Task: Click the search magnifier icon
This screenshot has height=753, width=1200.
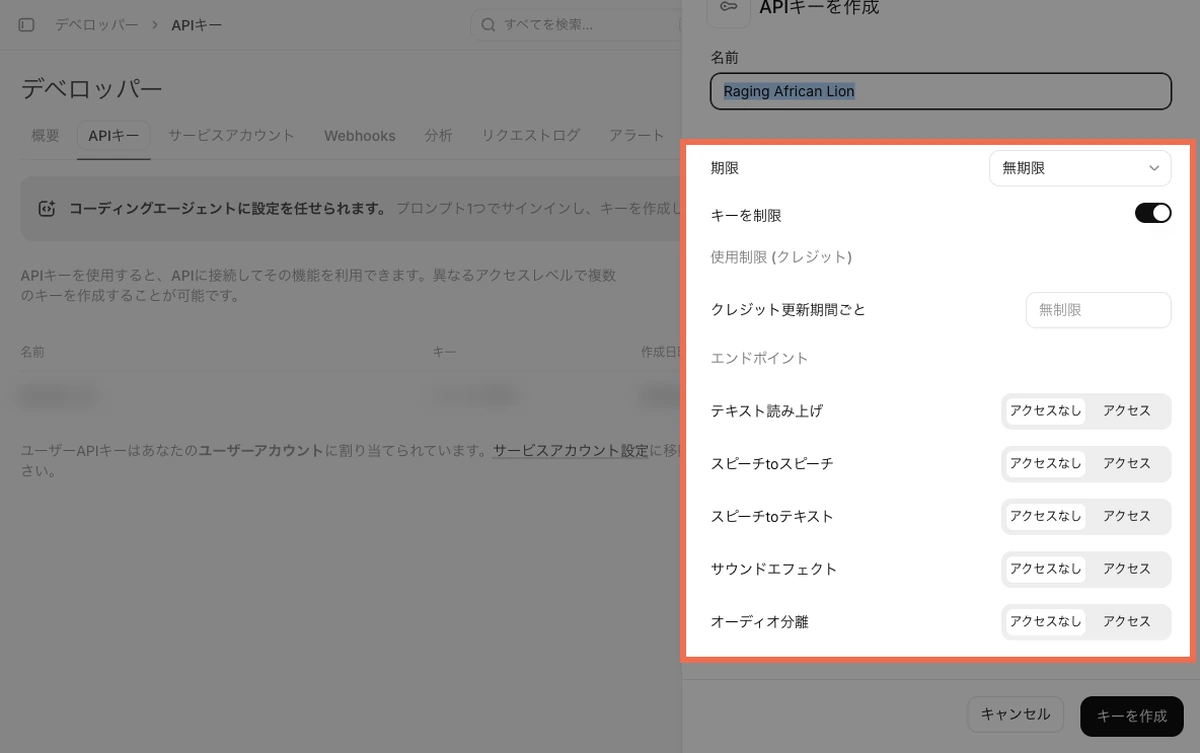Action: pyautogui.click(x=489, y=24)
